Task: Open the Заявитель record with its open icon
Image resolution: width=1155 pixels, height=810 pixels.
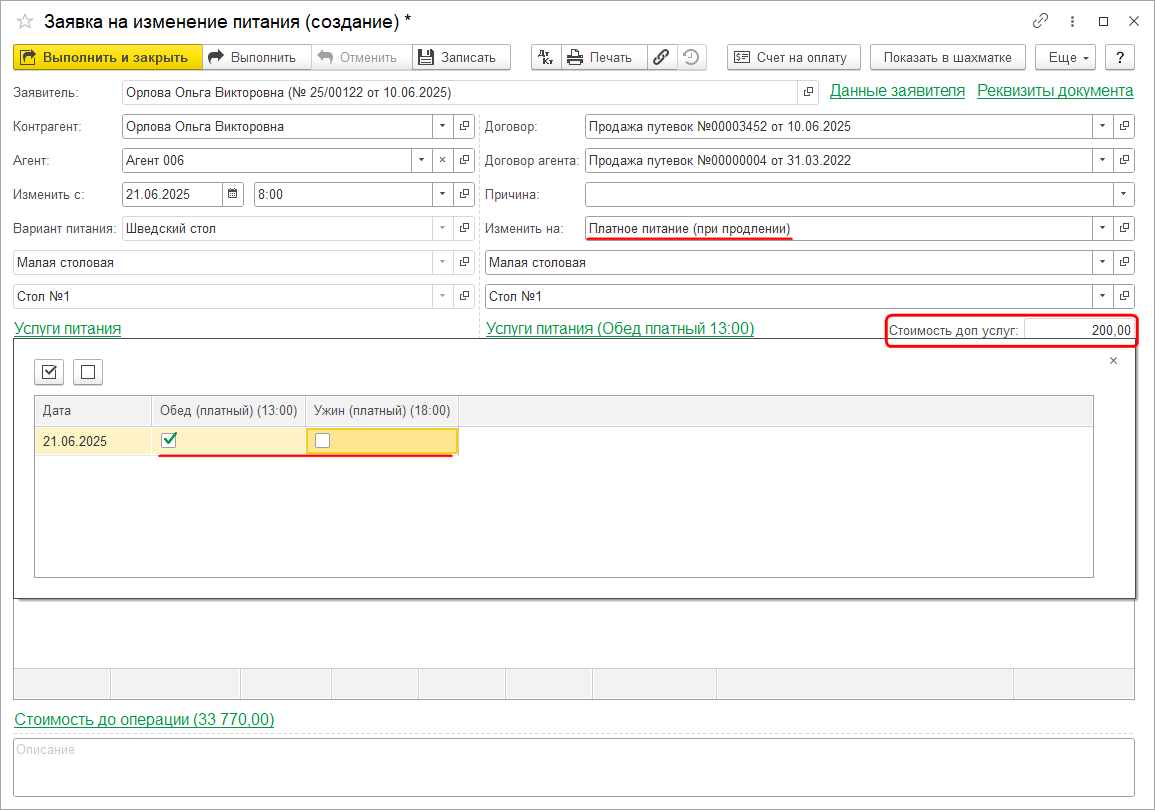Action: click(x=808, y=92)
